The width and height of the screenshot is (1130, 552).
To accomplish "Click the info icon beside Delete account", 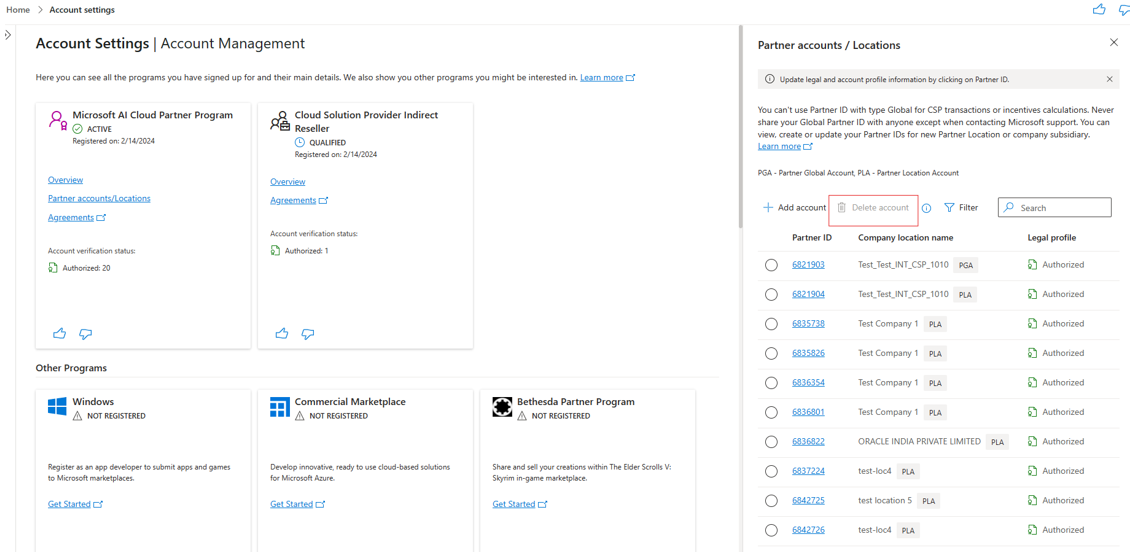I will point(926,208).
